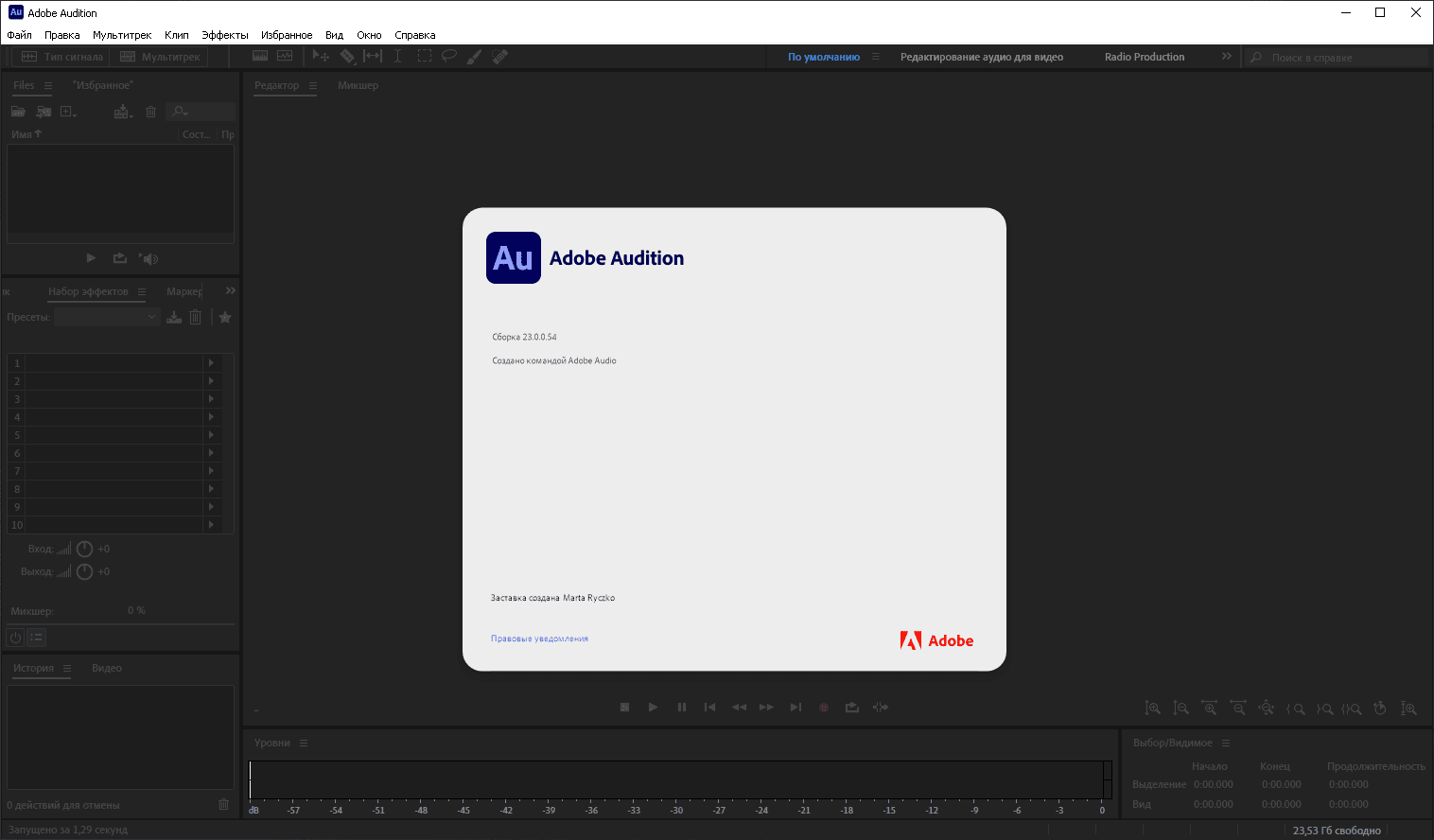
Task: Select the Paintbrush selection tool
Action: click(475, 57)
